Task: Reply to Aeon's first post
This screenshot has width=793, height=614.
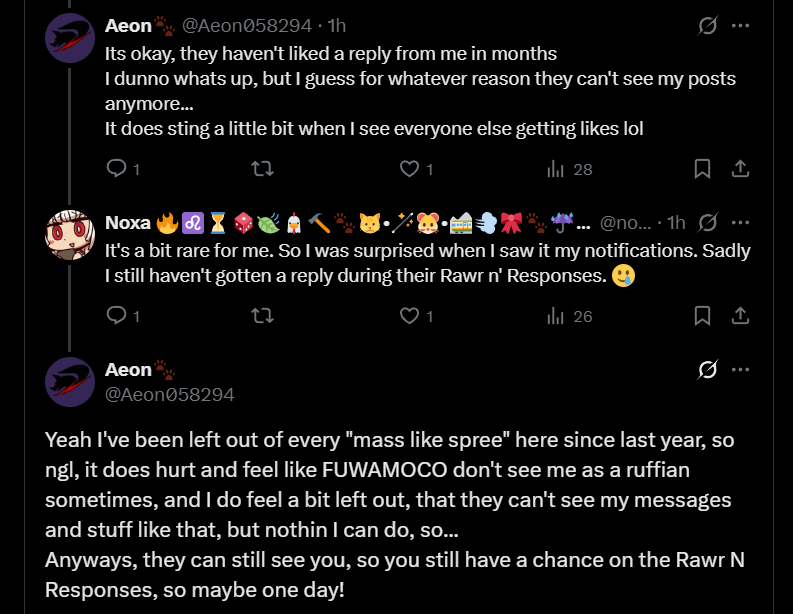Action: 117,169
